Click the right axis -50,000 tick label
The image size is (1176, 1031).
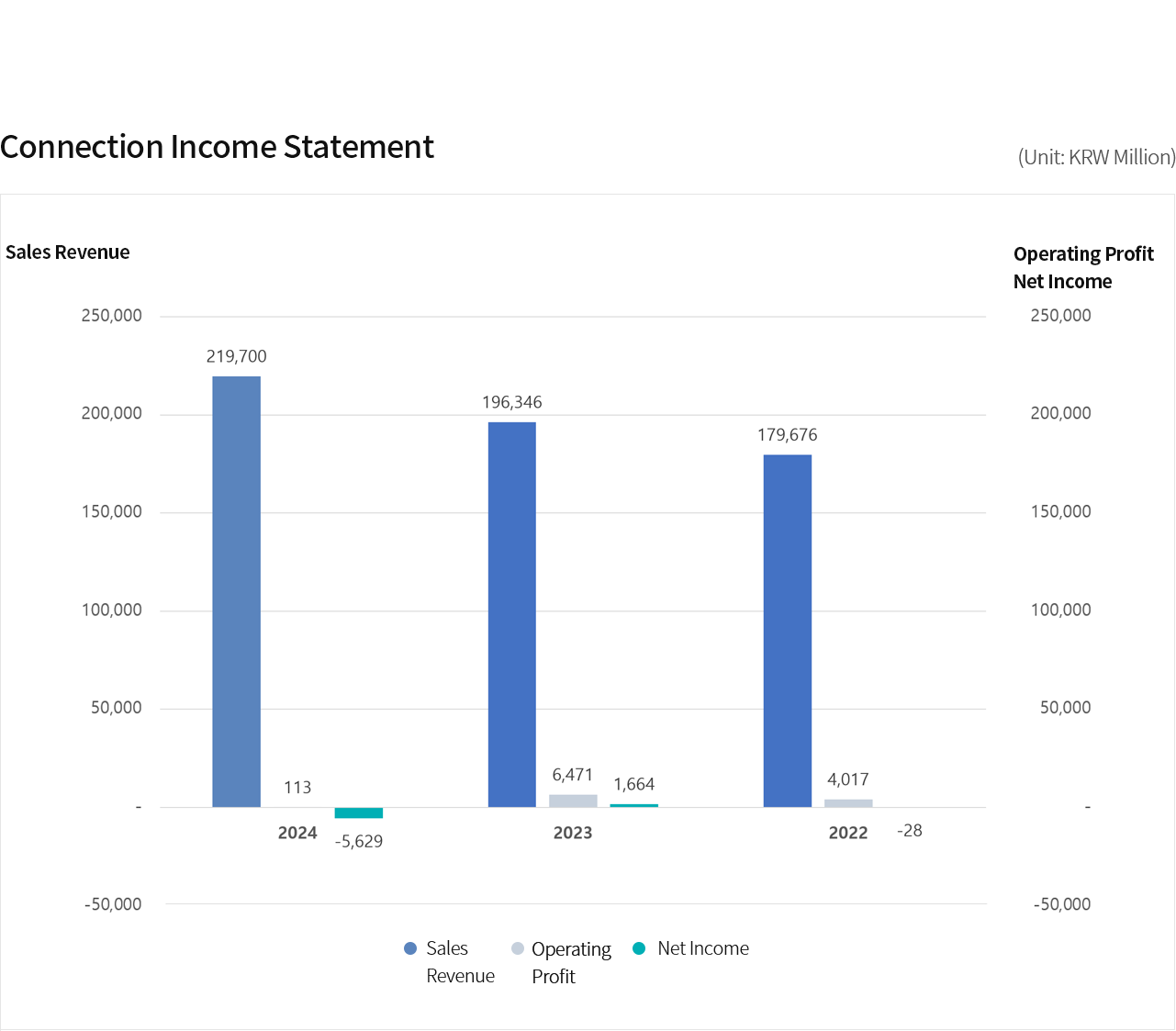tap(1062, 904)
